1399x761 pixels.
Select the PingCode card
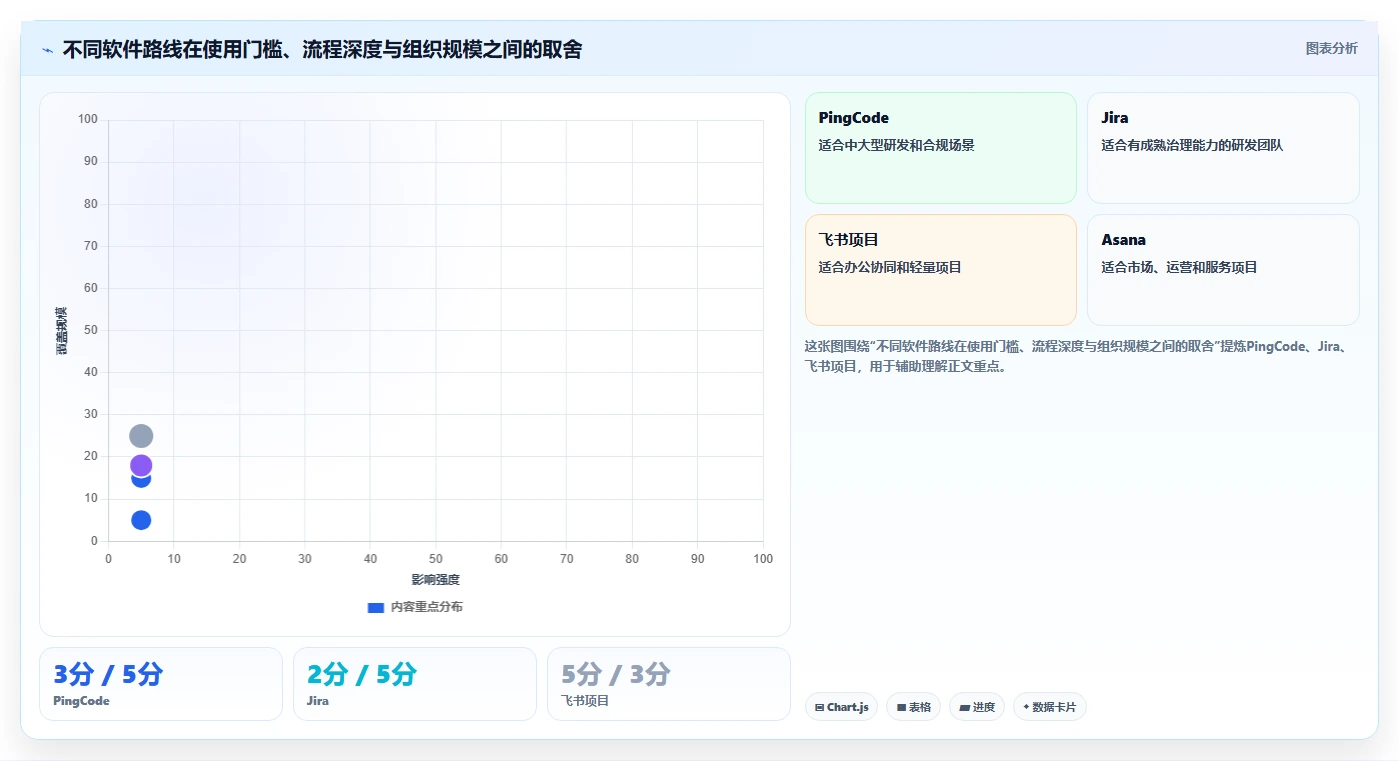[940, 148]
